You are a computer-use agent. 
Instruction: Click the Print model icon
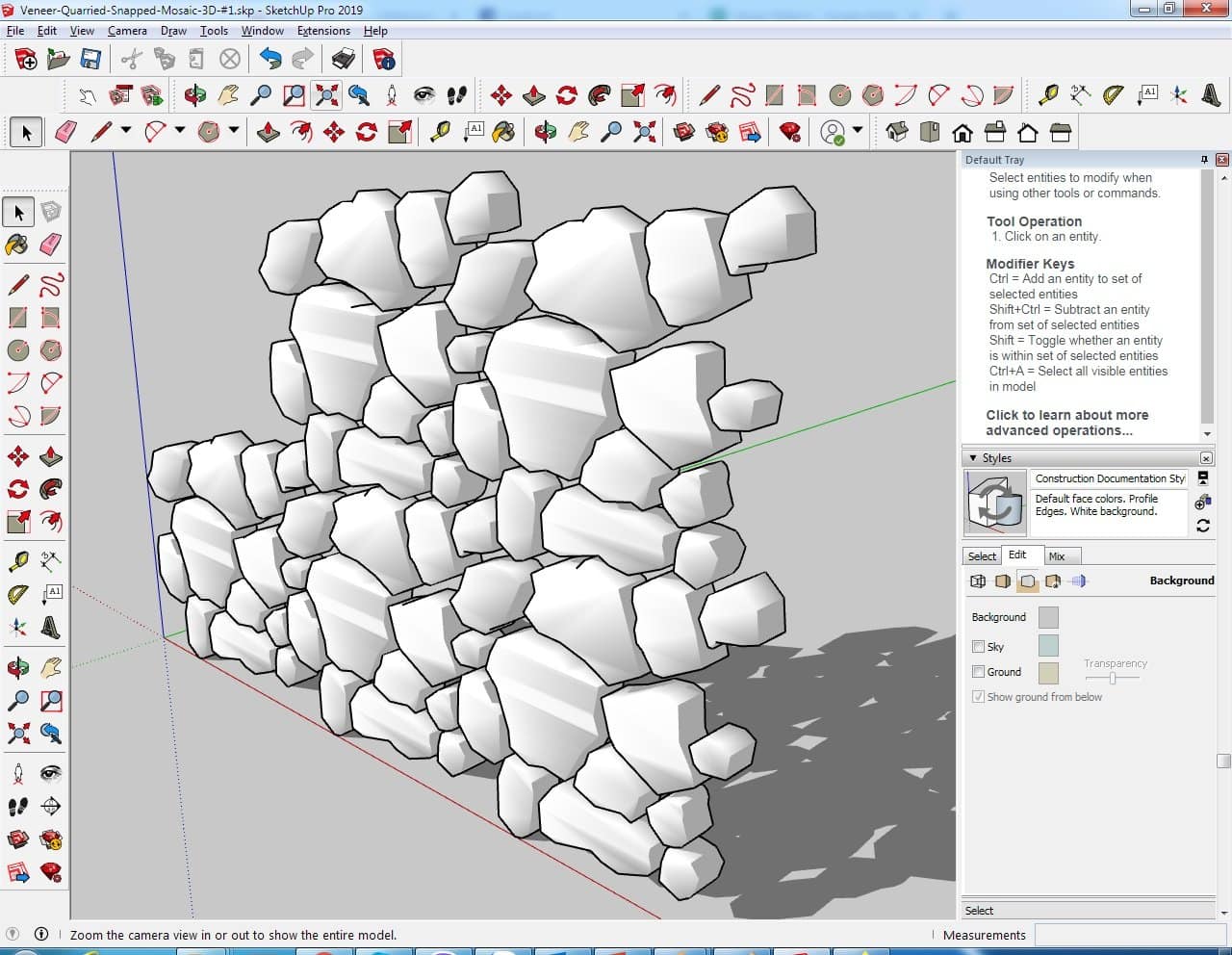(343, 60)
